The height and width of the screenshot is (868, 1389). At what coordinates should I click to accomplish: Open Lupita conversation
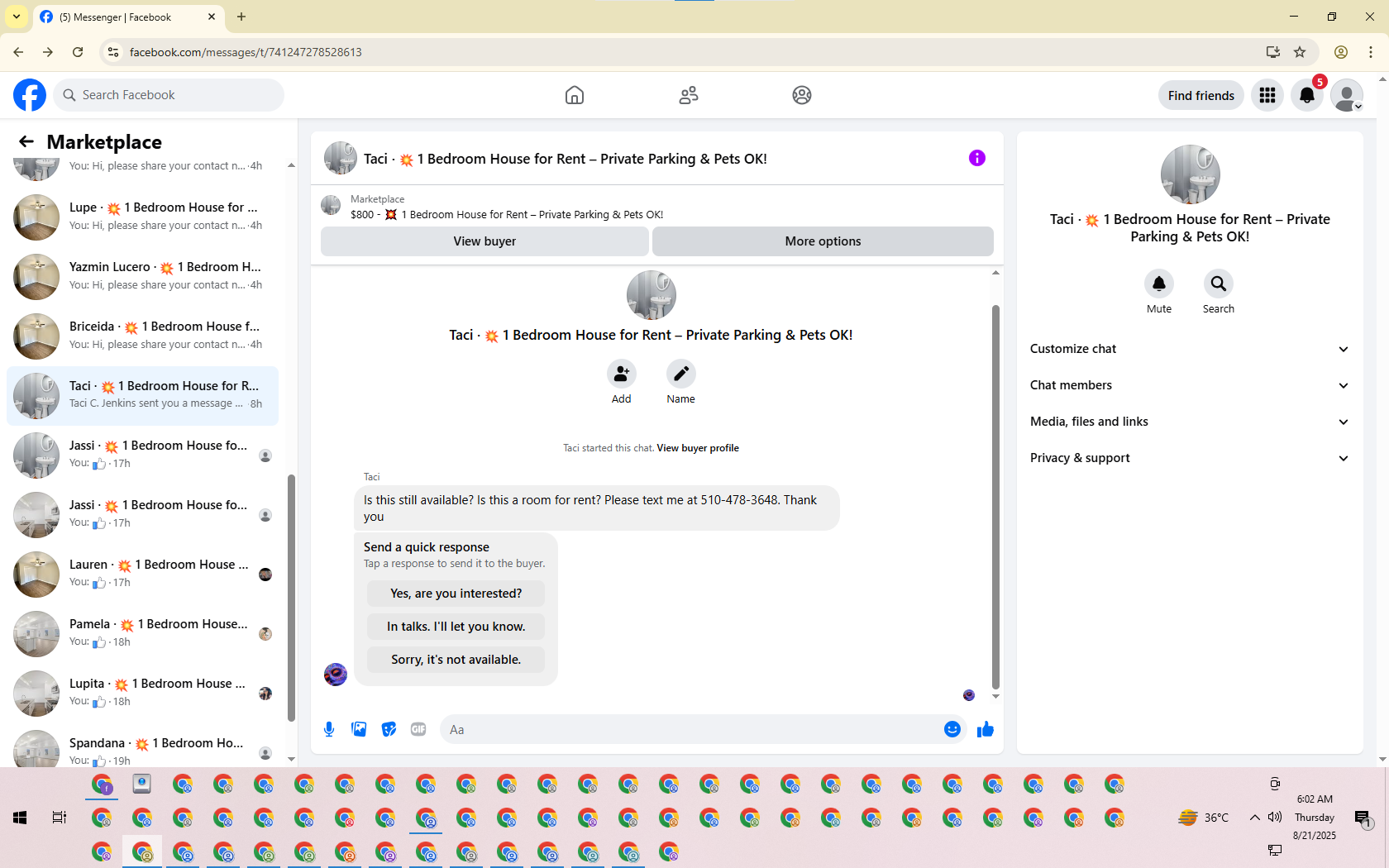click(142, 693)
